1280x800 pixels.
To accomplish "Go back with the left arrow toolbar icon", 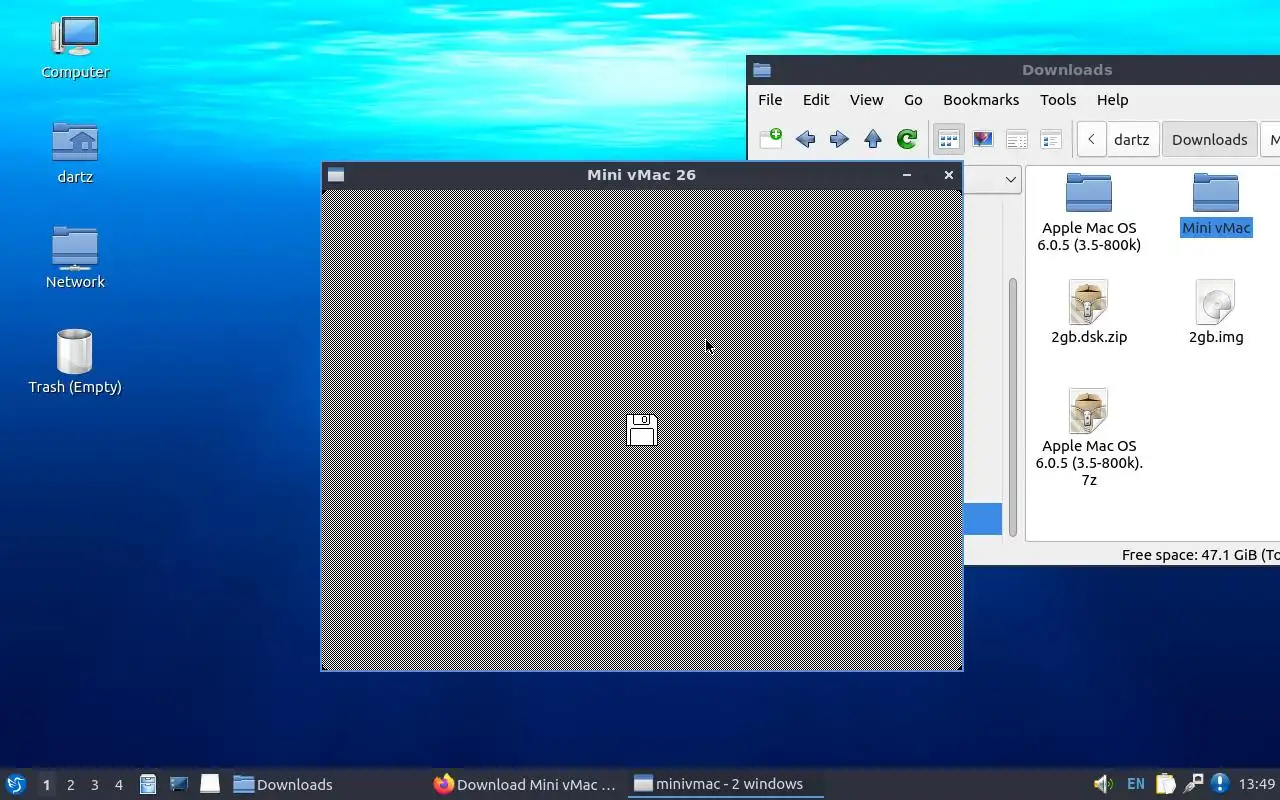I will [x=805, y=139].
